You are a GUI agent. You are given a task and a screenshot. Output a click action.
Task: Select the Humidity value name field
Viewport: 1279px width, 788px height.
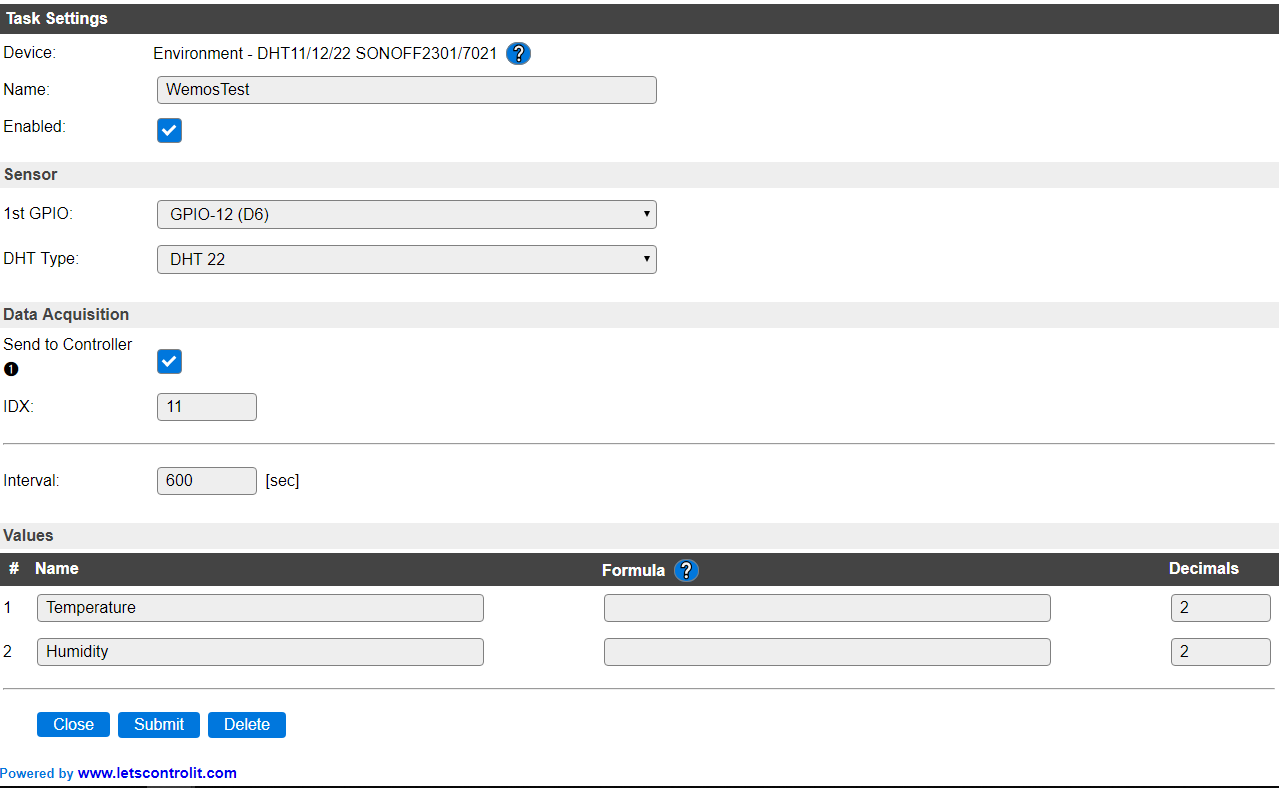point(260,652)
